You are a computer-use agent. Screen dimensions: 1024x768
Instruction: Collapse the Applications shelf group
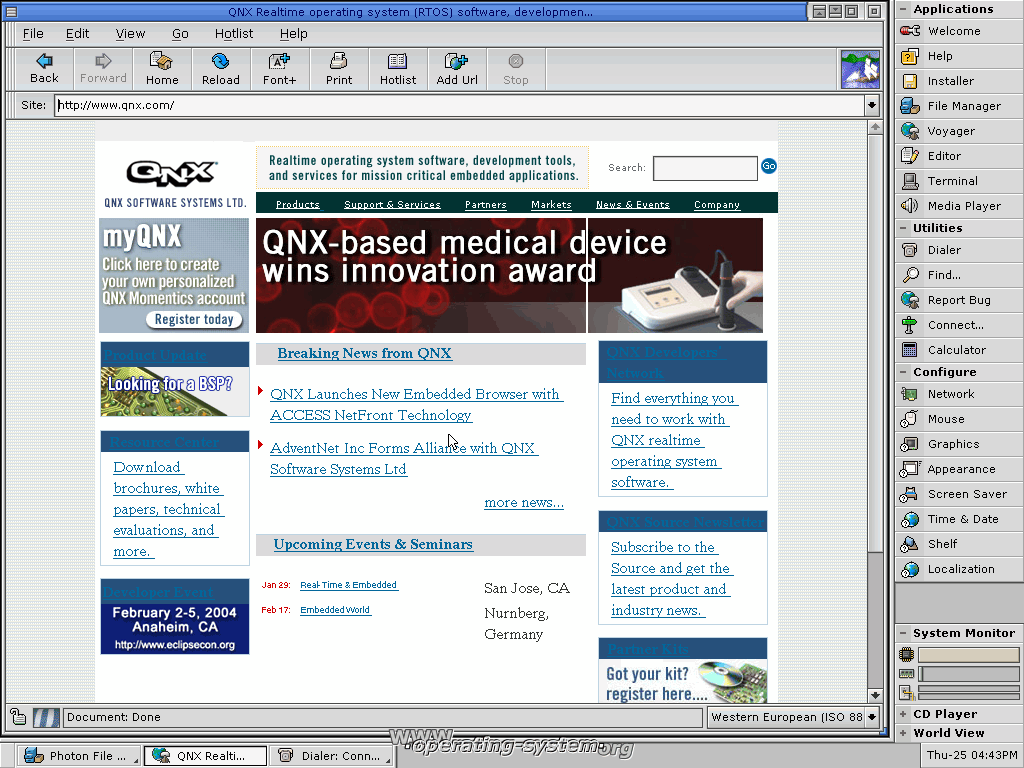pos(903,8)
